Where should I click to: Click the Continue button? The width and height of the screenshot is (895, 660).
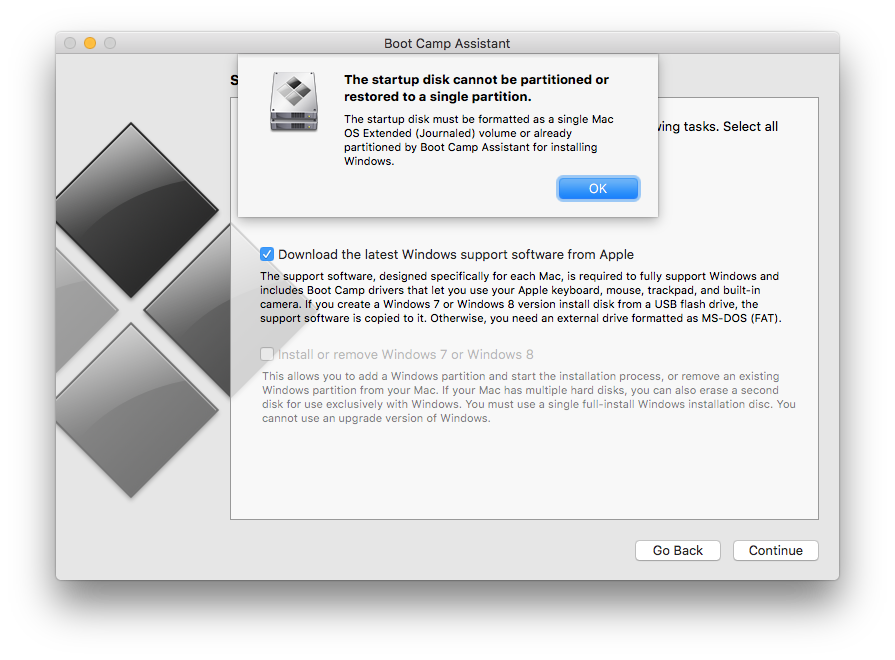coord(775,550)
